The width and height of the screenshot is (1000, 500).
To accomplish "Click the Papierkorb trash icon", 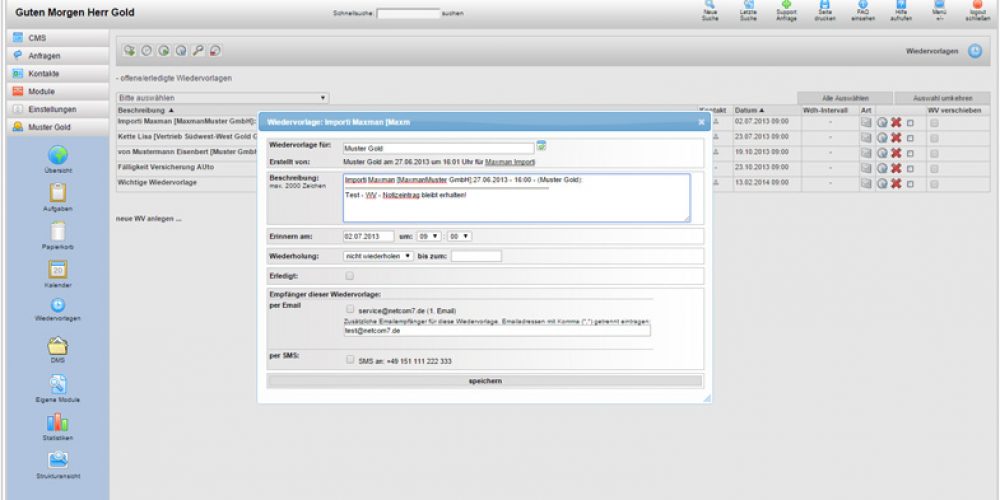I will [57, 231].
